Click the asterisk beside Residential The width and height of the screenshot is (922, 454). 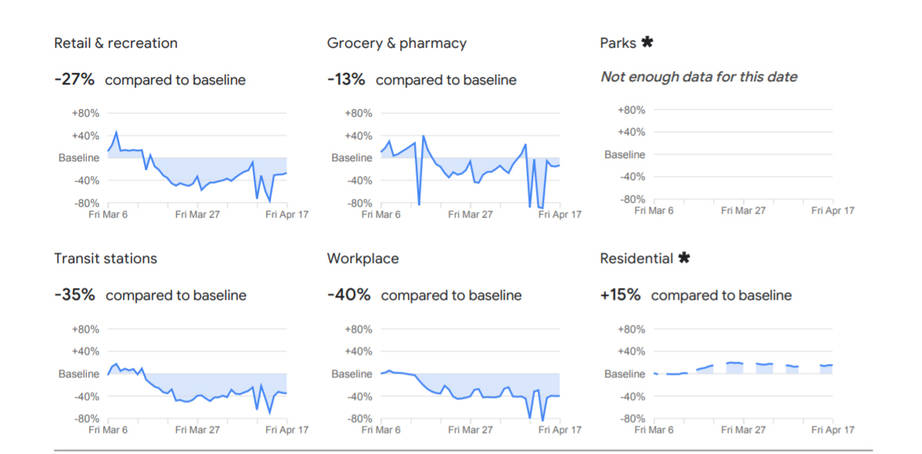click(684, 258)
